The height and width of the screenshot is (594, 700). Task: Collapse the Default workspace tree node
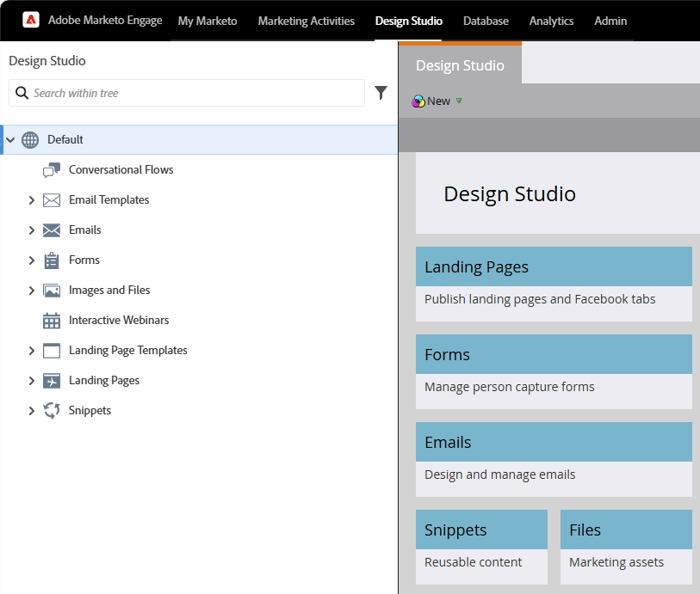10,140
